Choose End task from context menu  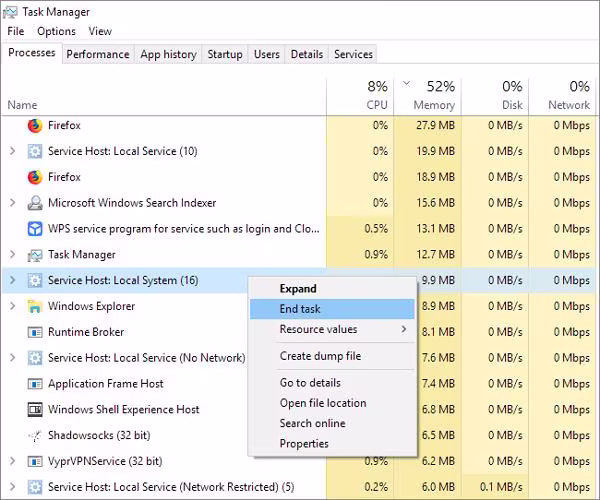300,309
